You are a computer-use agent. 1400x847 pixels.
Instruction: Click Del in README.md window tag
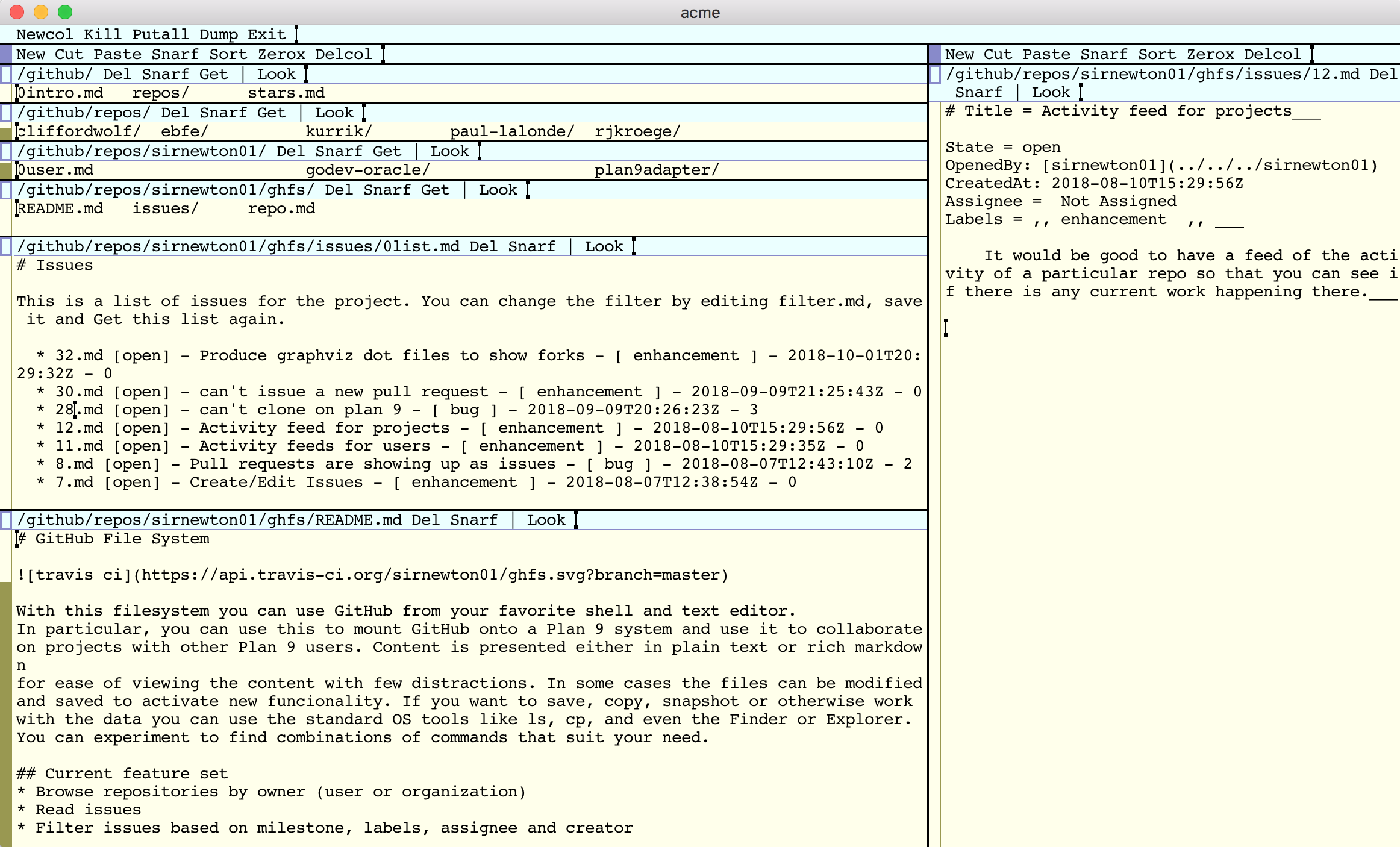pos(425,520)
